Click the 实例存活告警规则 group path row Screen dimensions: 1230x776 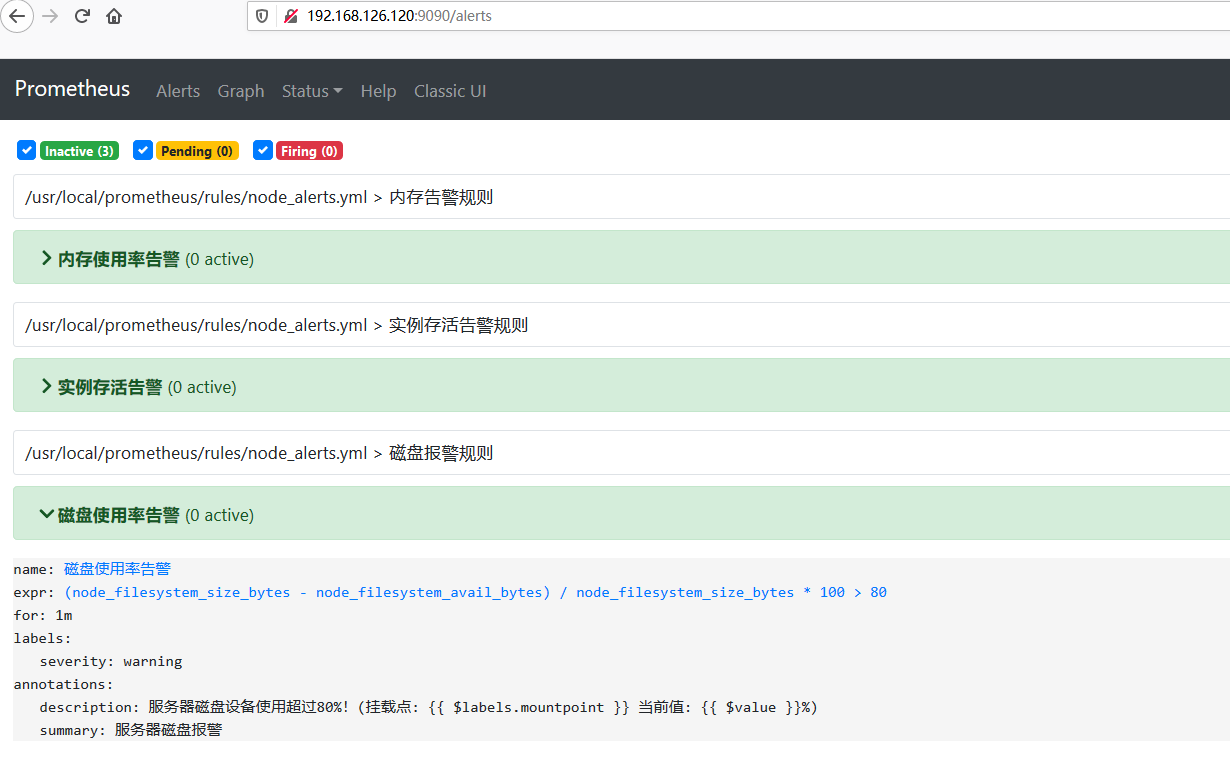(x=621, y=325)
